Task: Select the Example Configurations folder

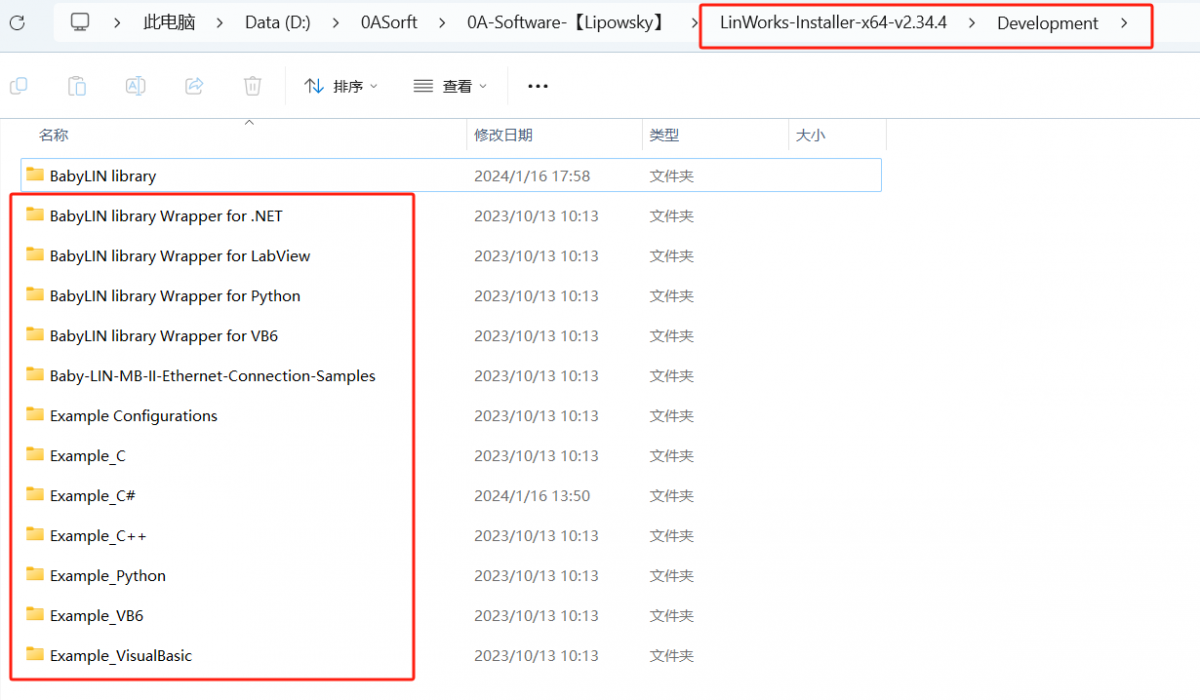Action: click(133, 416)
